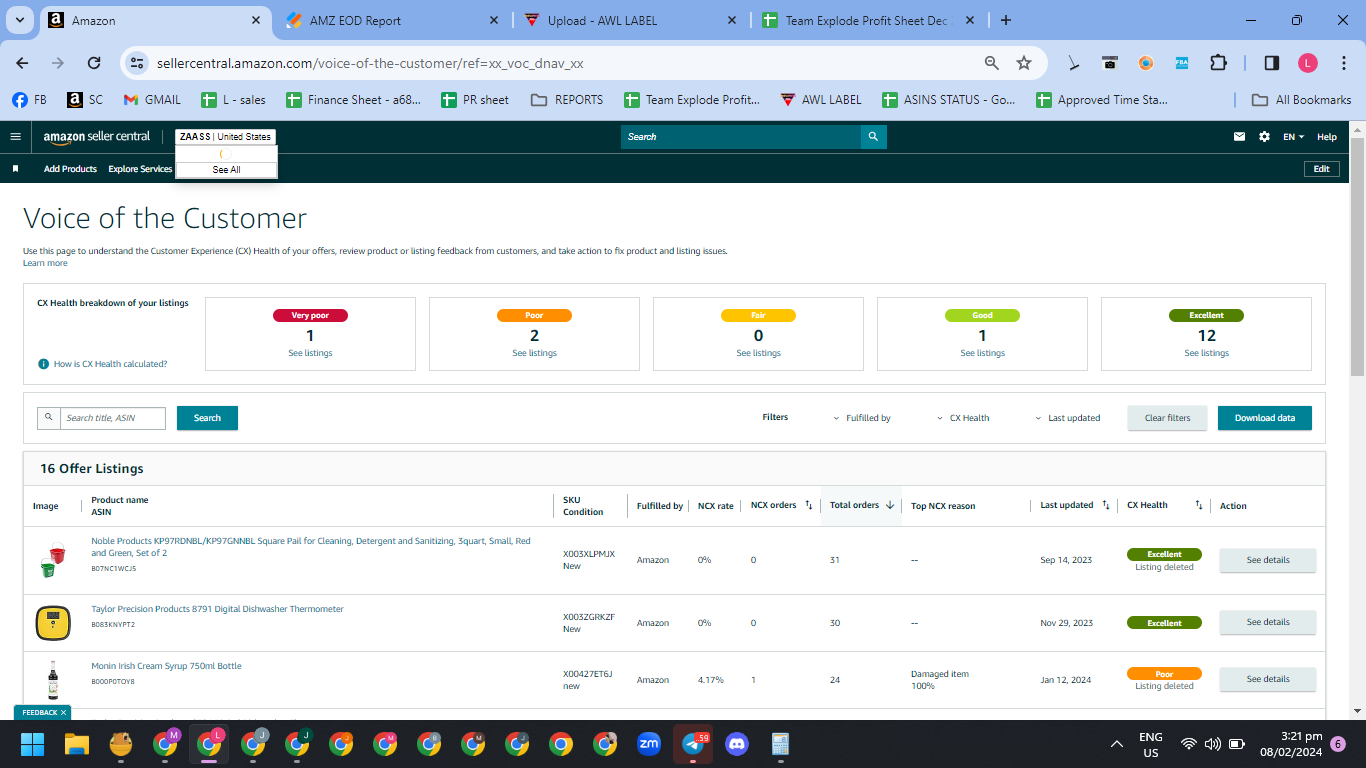Click the Learn more link
The width and height of the screenshot is (1366, 768).
[45, 263]
